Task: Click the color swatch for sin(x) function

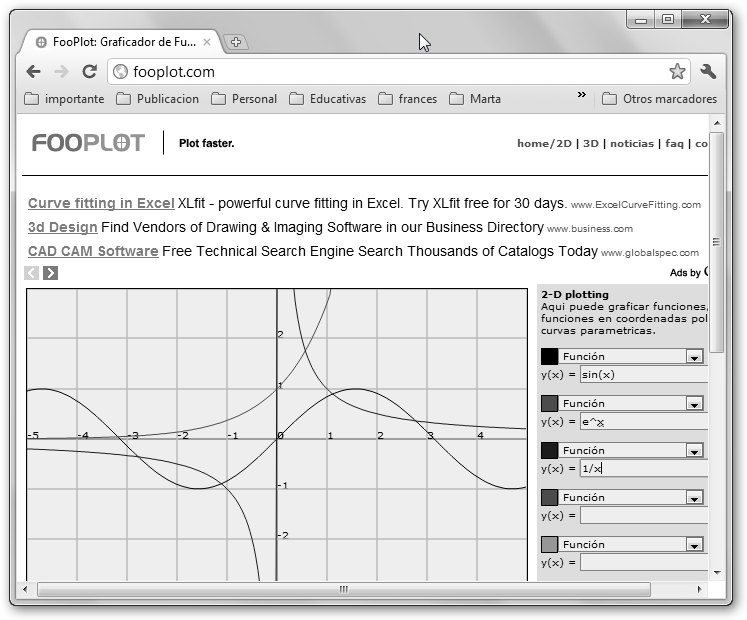Action: click(549, 356)
